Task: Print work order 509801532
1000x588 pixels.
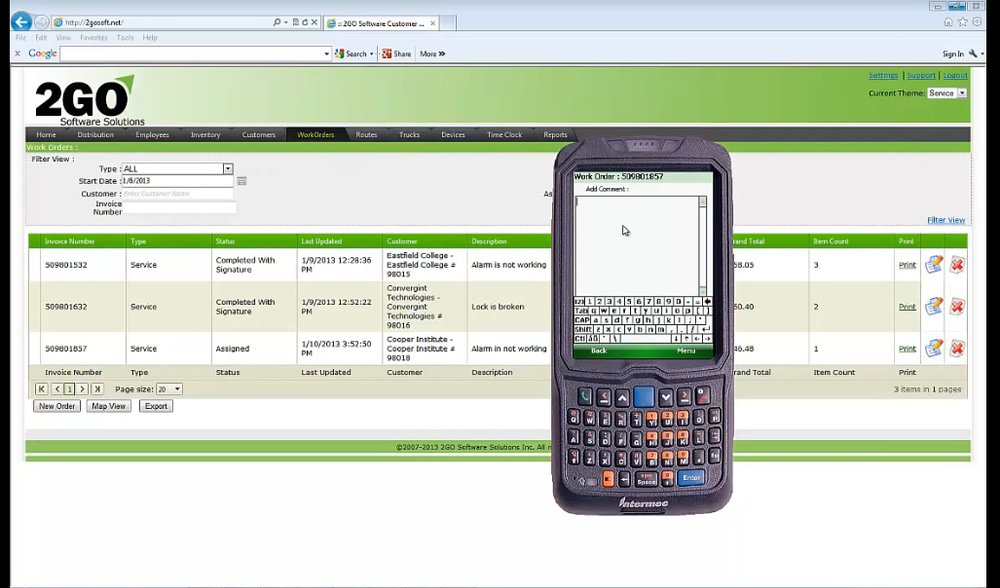Action: pyautogui.click(x=907, y=265)
